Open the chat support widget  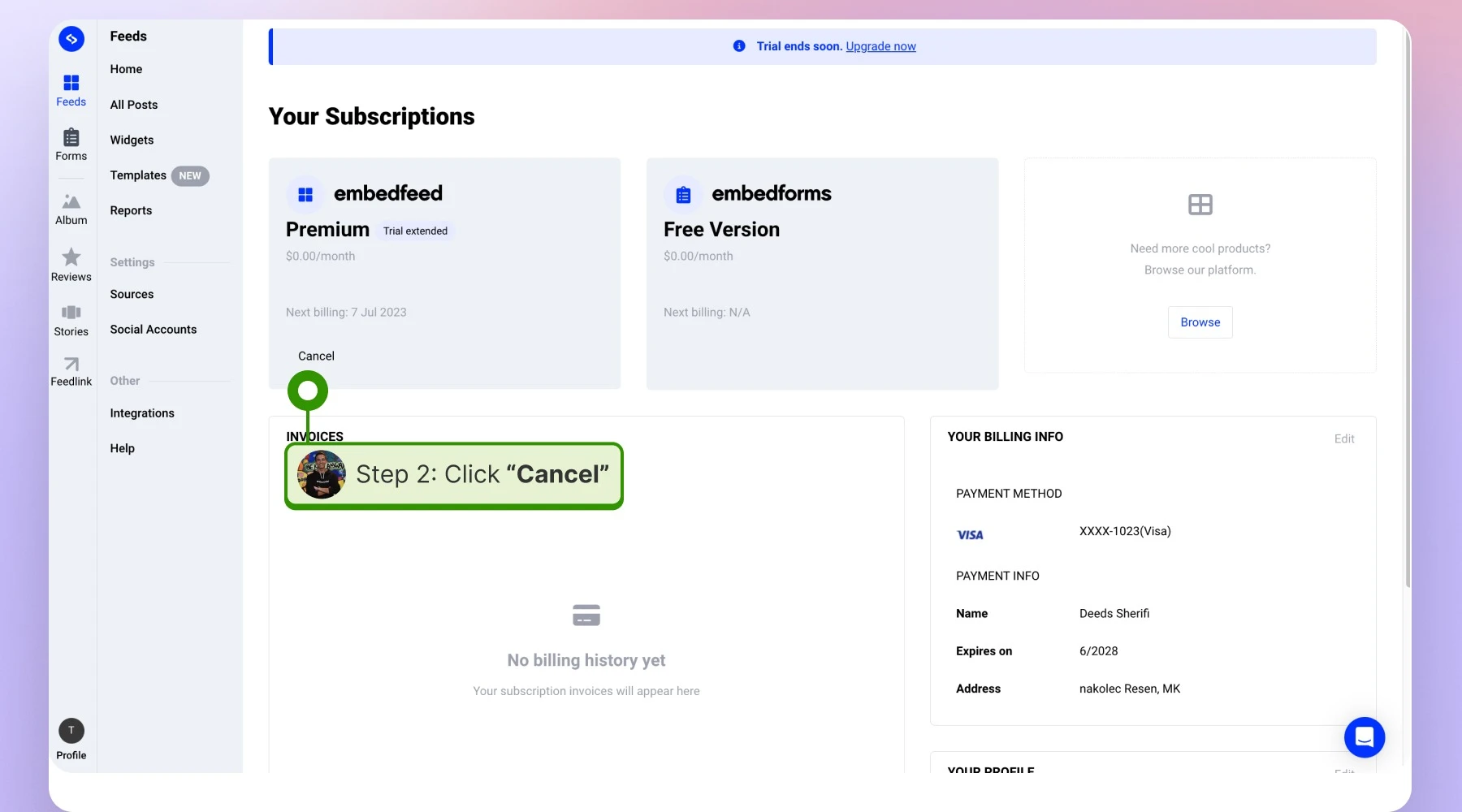1365,737
